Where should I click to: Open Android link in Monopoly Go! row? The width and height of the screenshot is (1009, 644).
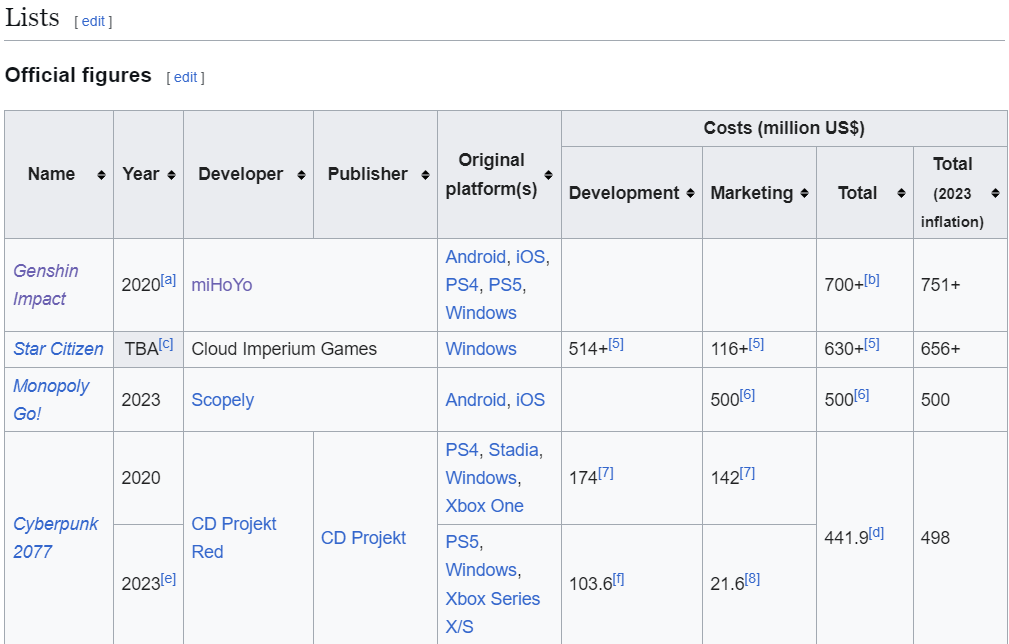476,400
